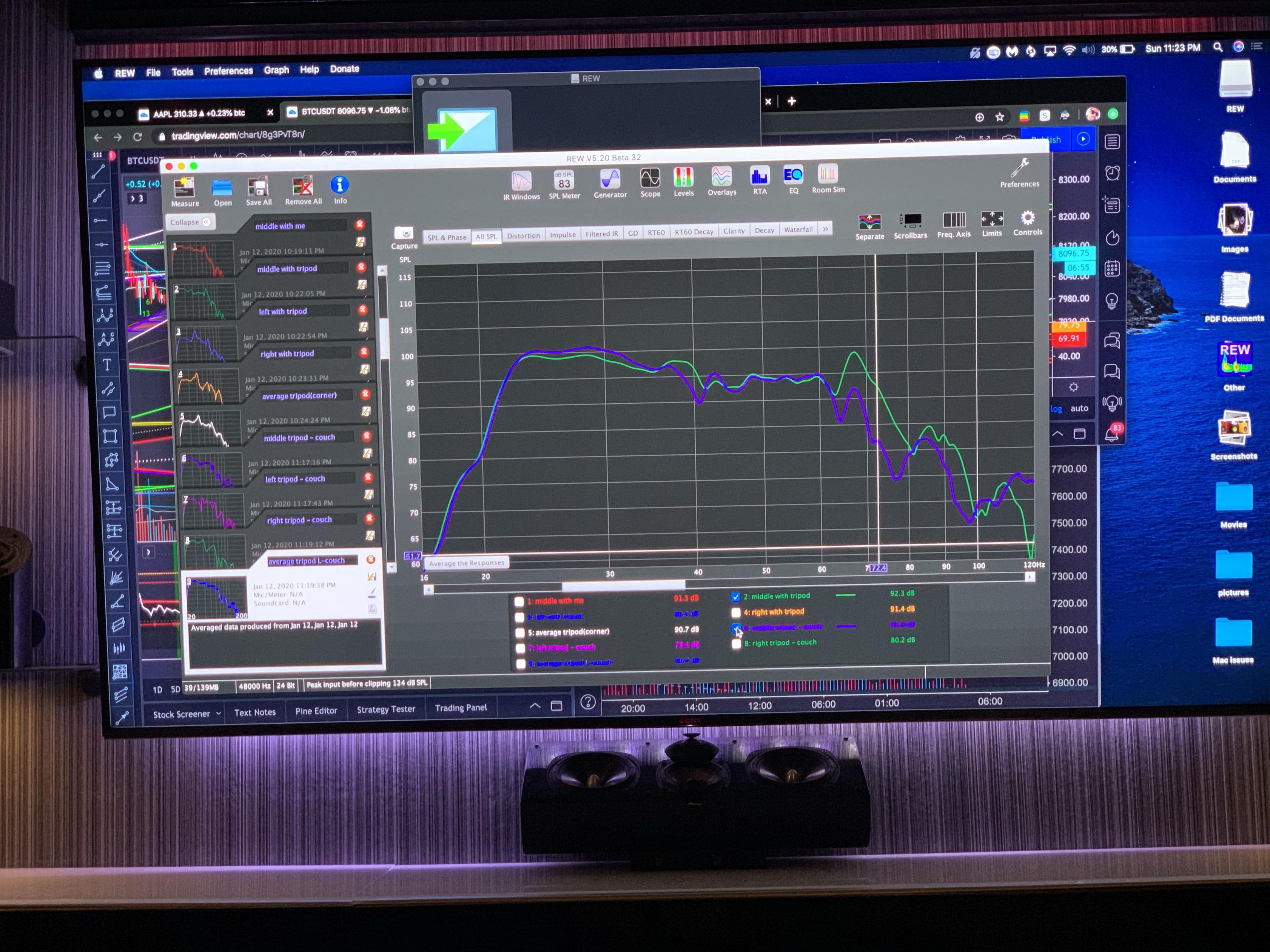Collapse the measurements panel
The image size is (1270, 952).
coord(190,222)
